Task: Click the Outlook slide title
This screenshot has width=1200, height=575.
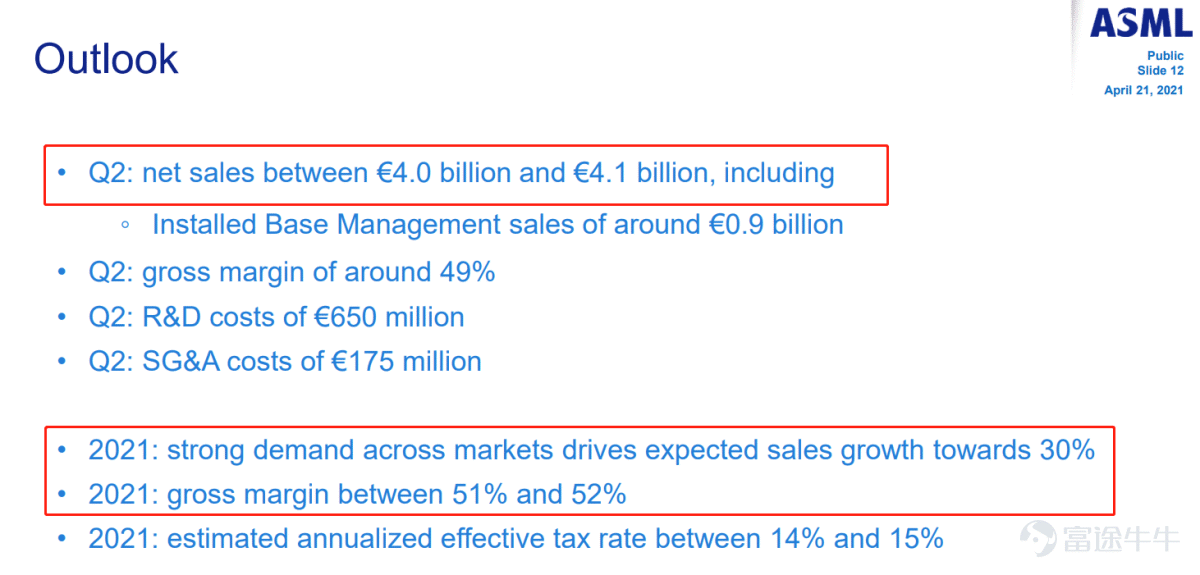Action: point(106,59)
